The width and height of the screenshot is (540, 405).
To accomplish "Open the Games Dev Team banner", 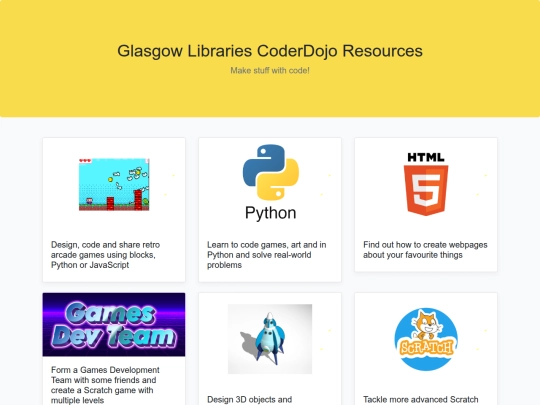I will coord(114,324).
